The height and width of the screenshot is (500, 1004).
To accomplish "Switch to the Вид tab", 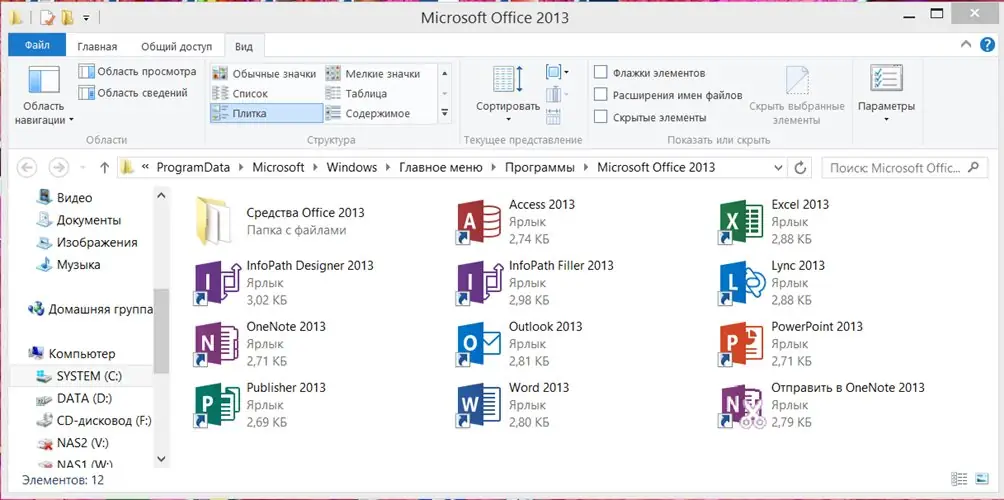I will point(244,47).
